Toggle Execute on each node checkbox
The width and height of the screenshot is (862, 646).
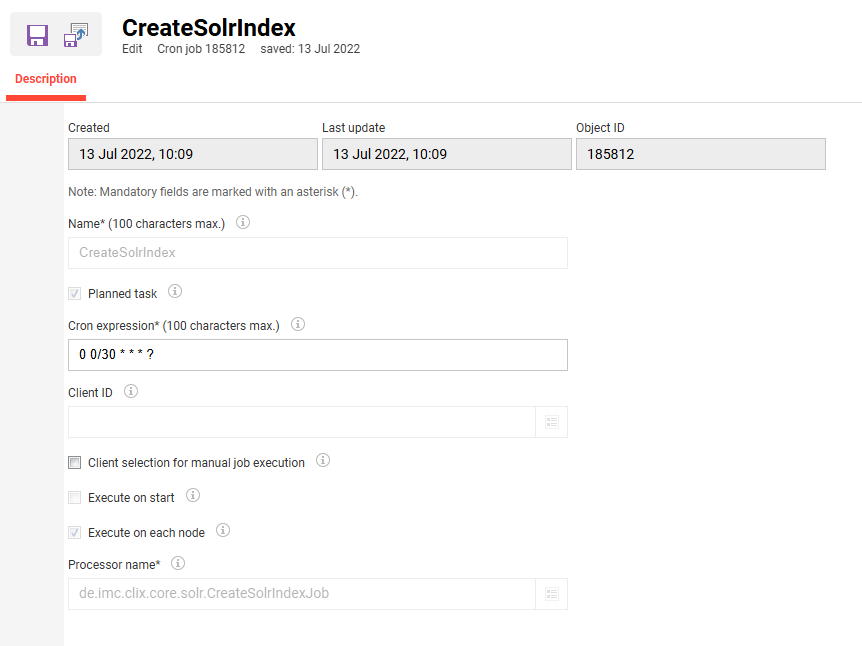click(x=75, y=533)
